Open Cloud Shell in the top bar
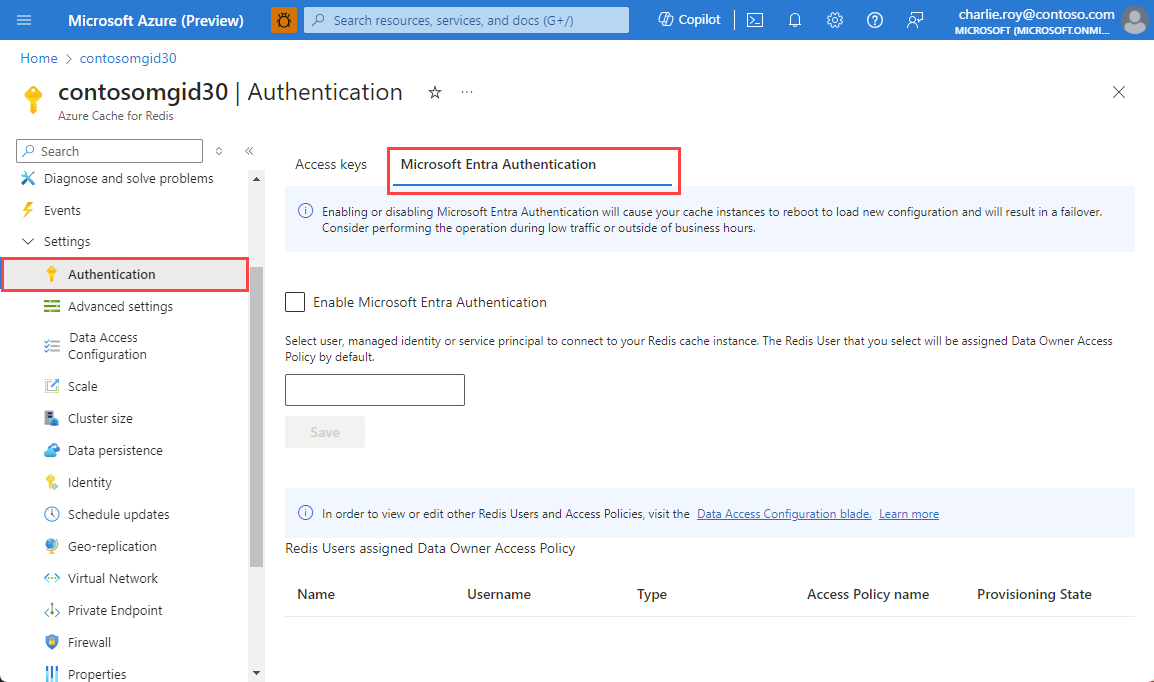 tap(755, 19)
